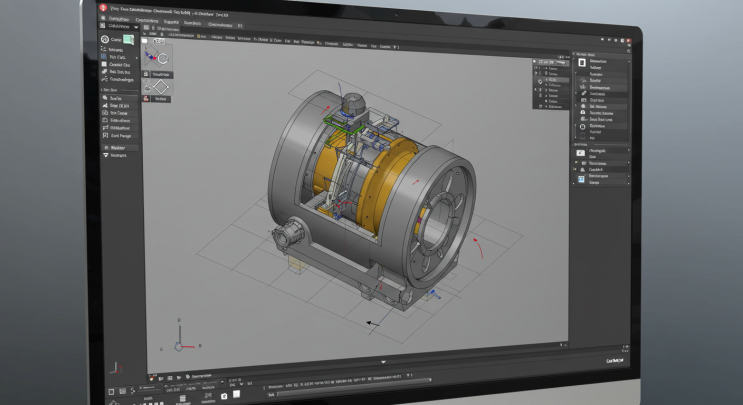This screenshot has width=743, height=405.
Task: Expand the submenu arrow on third sidebar item
Action: (137, 58)
